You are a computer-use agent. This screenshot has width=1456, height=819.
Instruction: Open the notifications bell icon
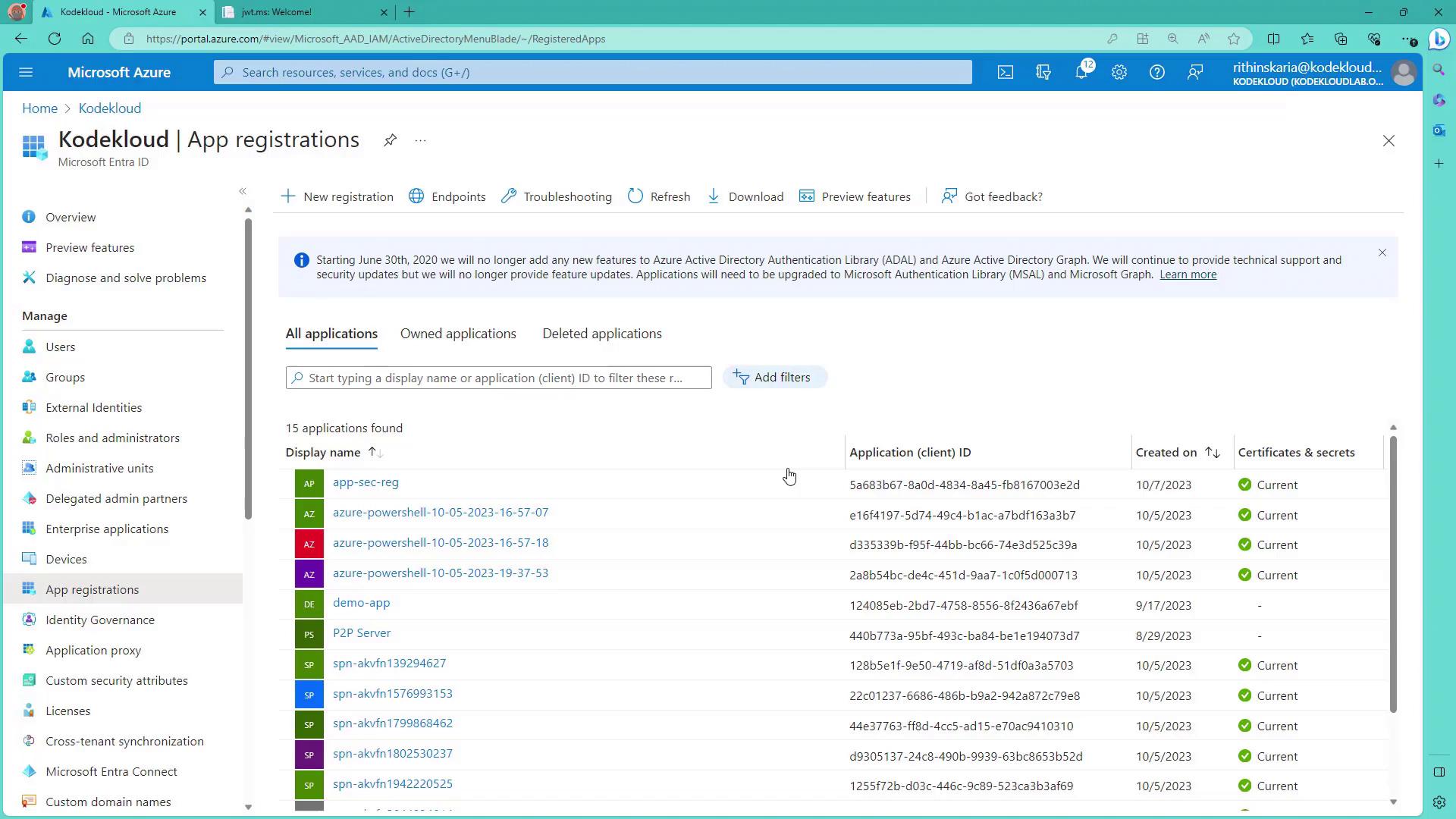pyautogui.click(x=1081, y=72)
